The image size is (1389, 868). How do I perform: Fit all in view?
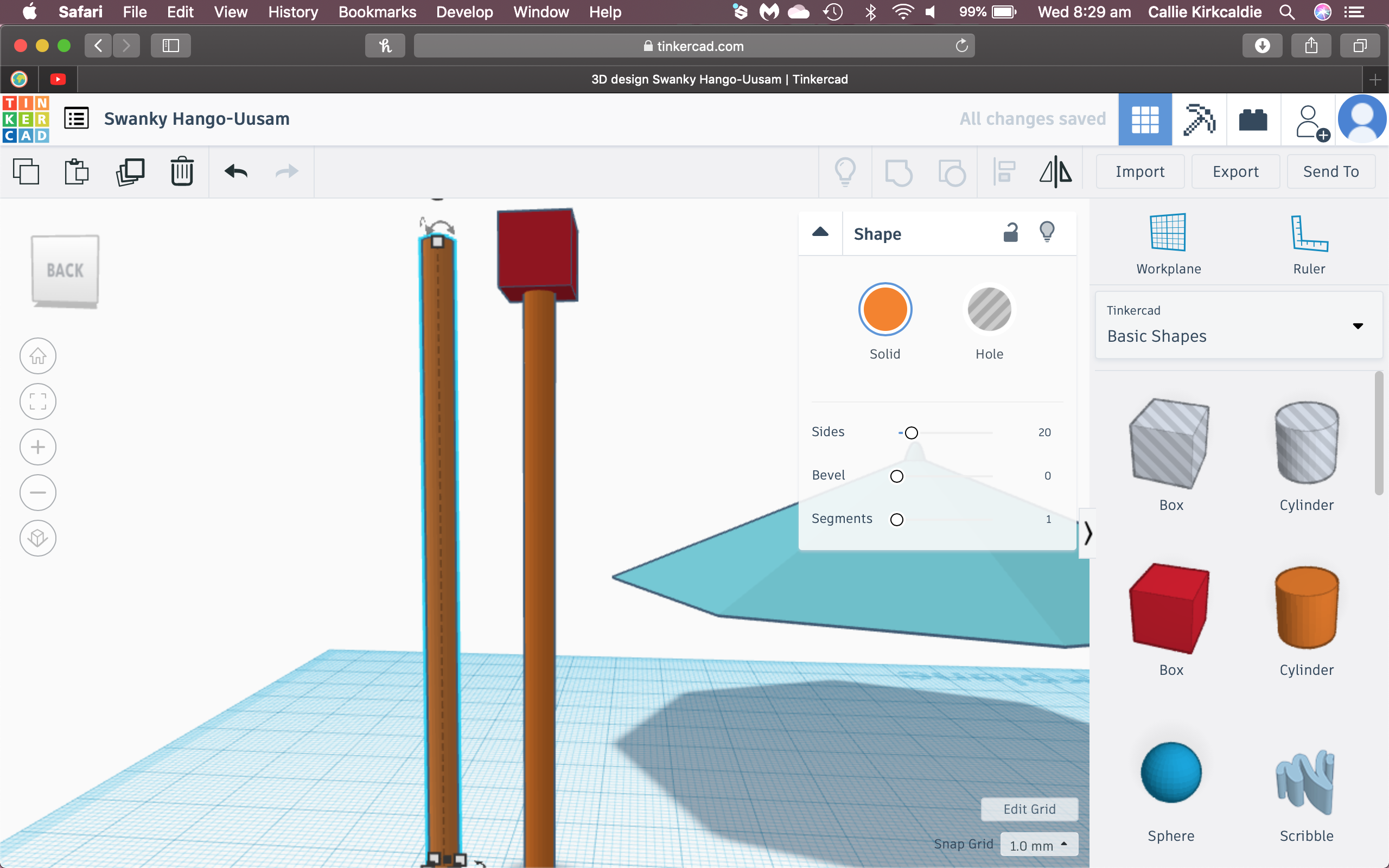(38, 401)
